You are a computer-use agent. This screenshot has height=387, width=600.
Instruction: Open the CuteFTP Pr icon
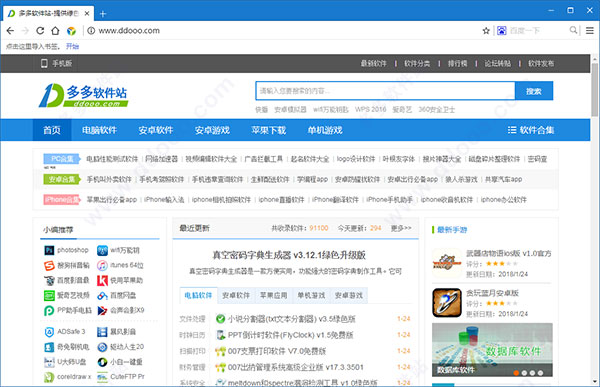point(102,377)
